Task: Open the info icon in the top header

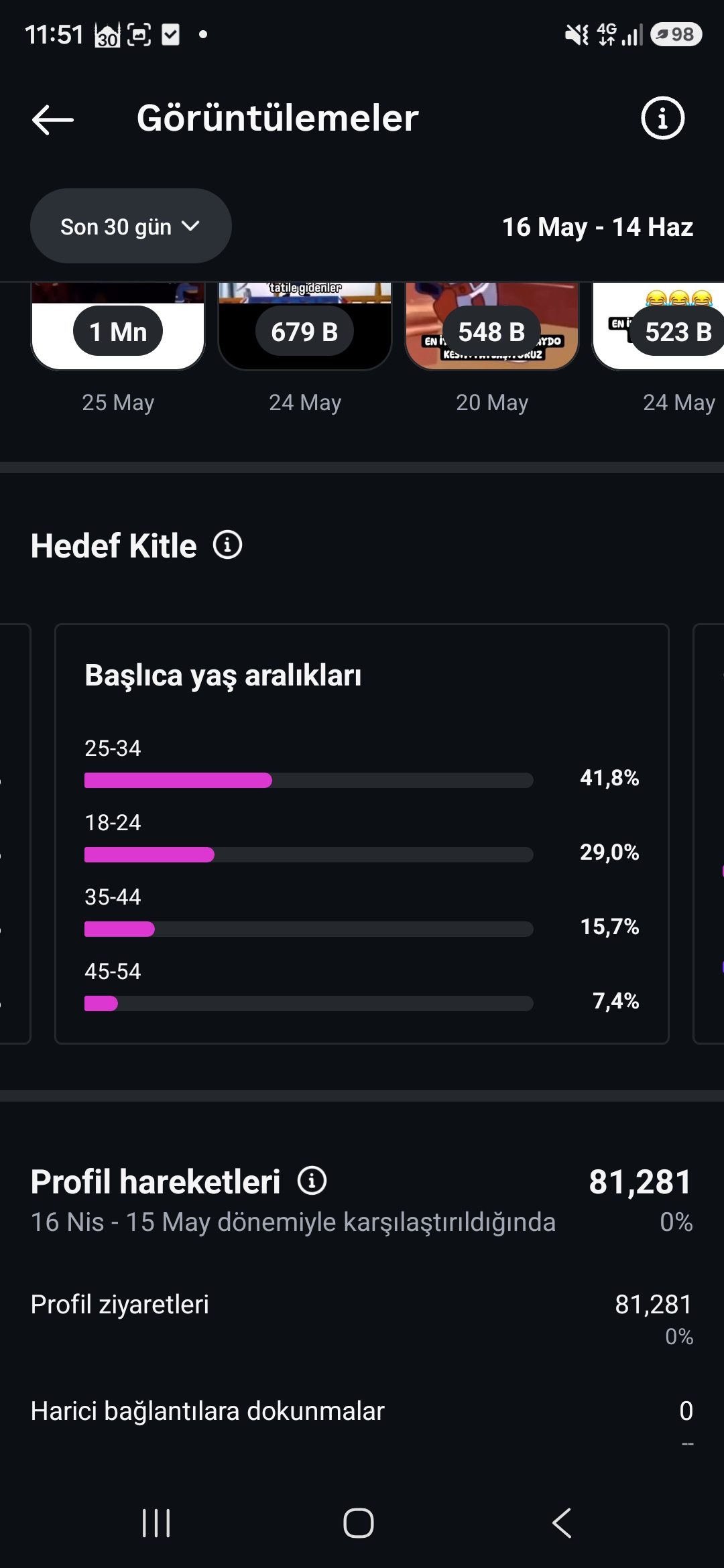Action: tap(662, 119)
